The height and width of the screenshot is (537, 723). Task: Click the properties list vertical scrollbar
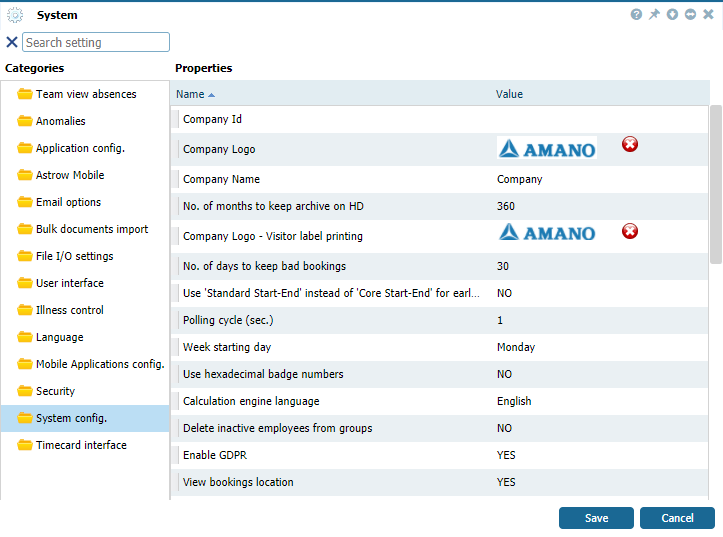point(716,184)
